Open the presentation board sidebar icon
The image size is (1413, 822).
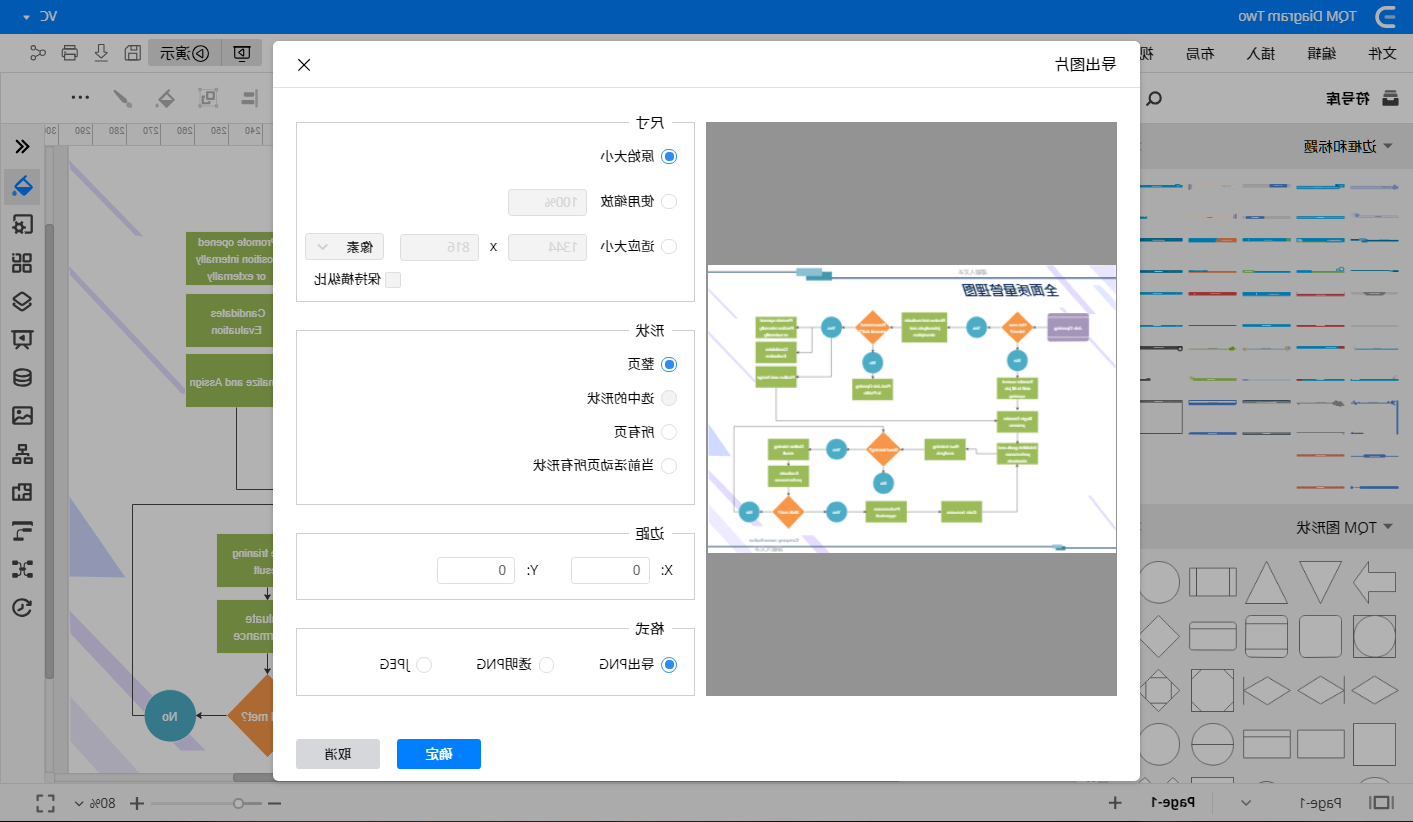pyautogui.click(x=22, y=340)
